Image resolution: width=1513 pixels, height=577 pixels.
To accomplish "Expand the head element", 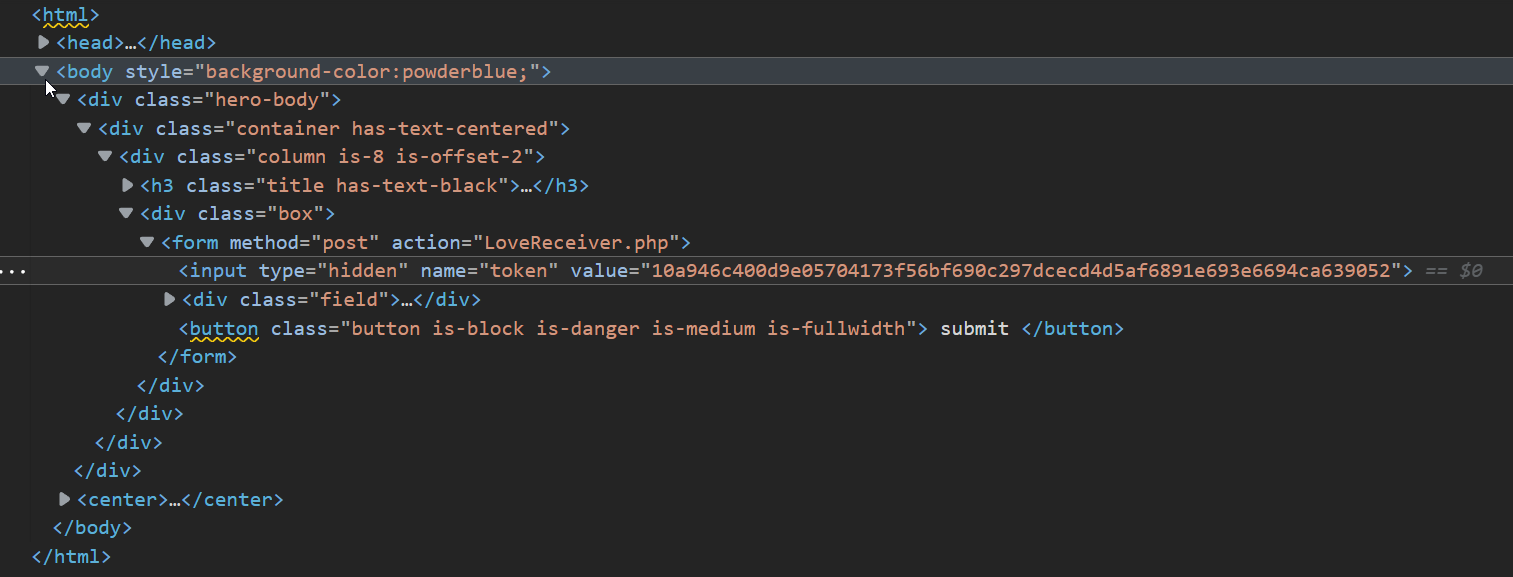I will [42, 42].
